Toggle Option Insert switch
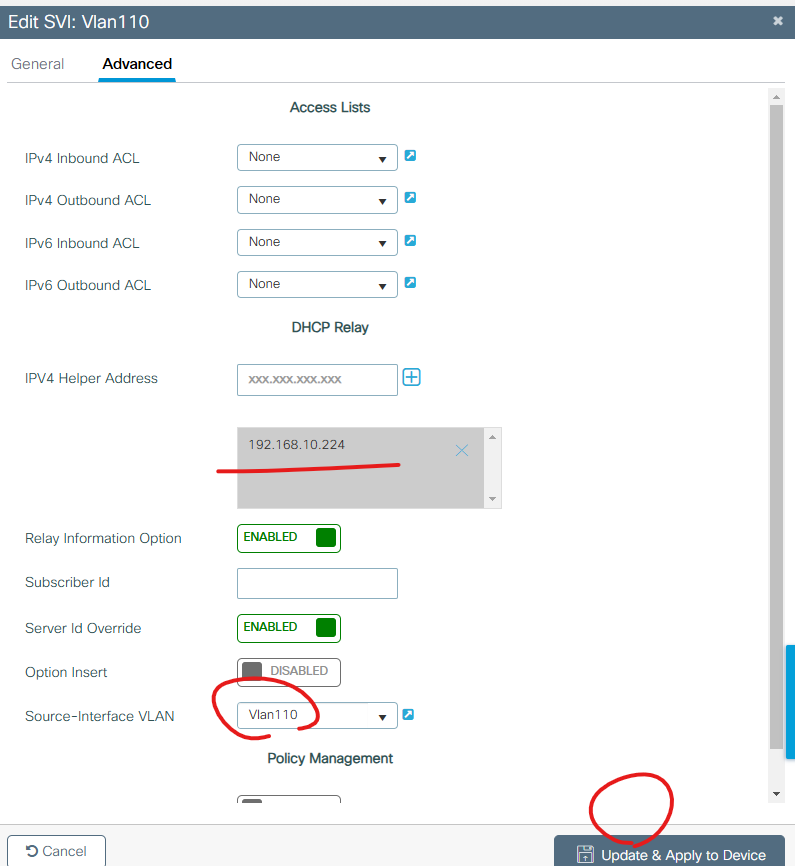795x866 pixels. (289, 672)
